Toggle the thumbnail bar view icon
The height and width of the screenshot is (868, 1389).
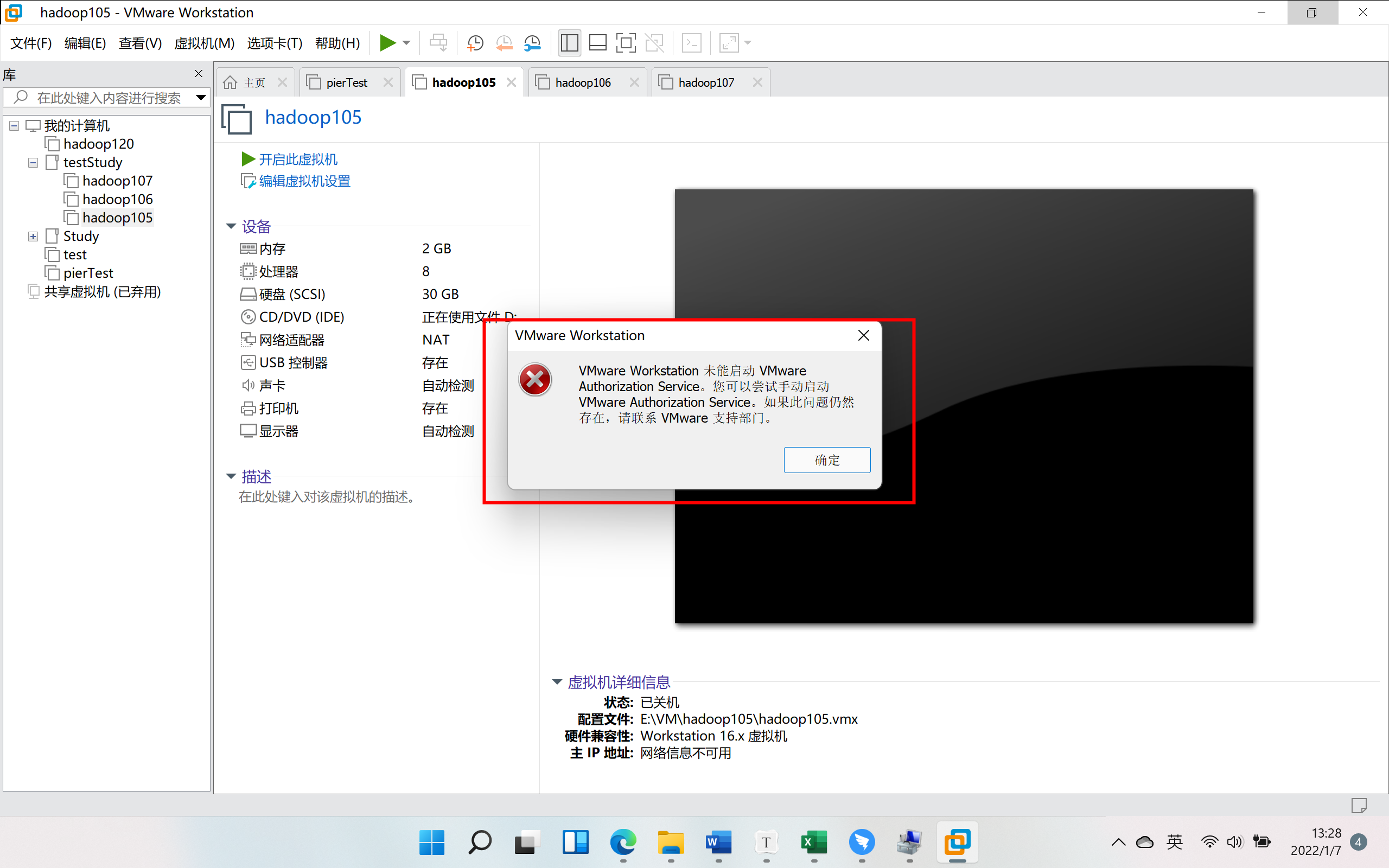(x=597, y=42)
